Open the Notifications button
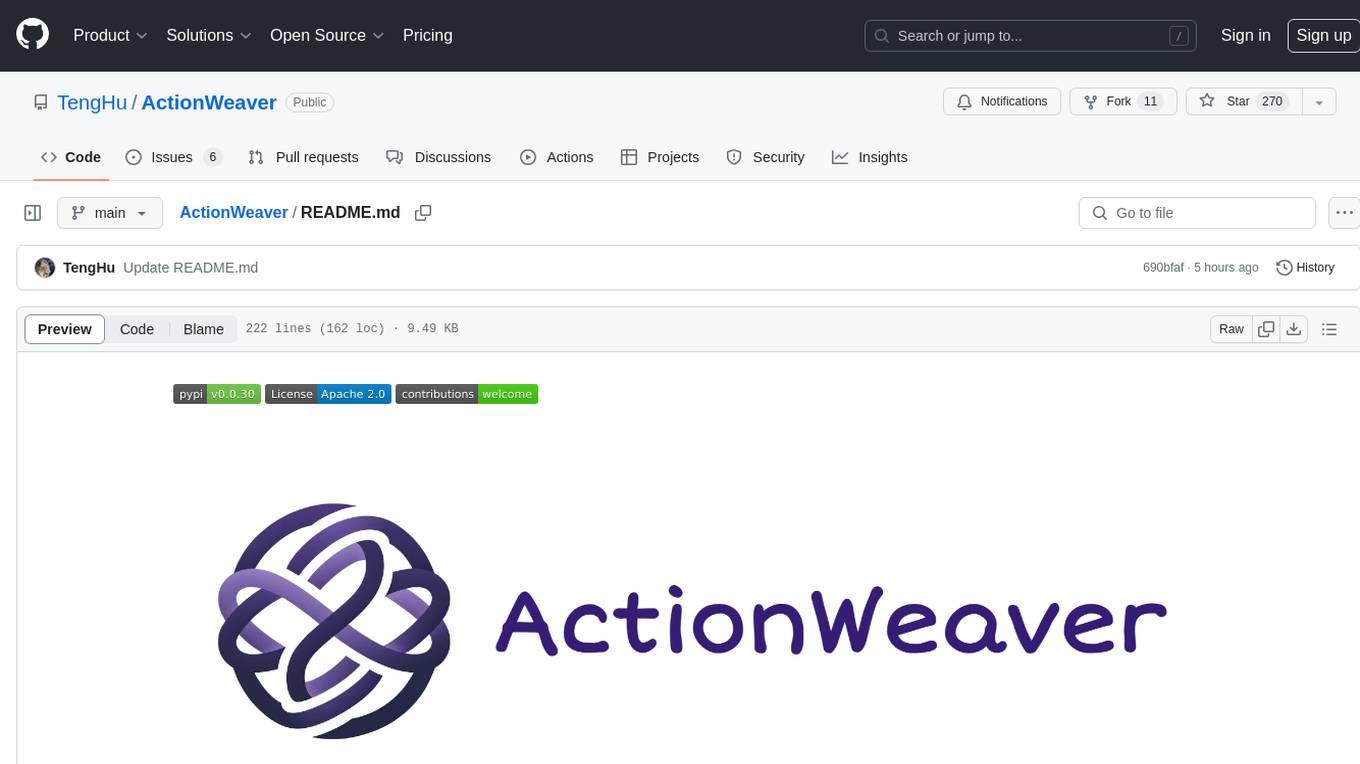Image resolution: width=1360 pixels, height=764 pixels. point(1002,101)
